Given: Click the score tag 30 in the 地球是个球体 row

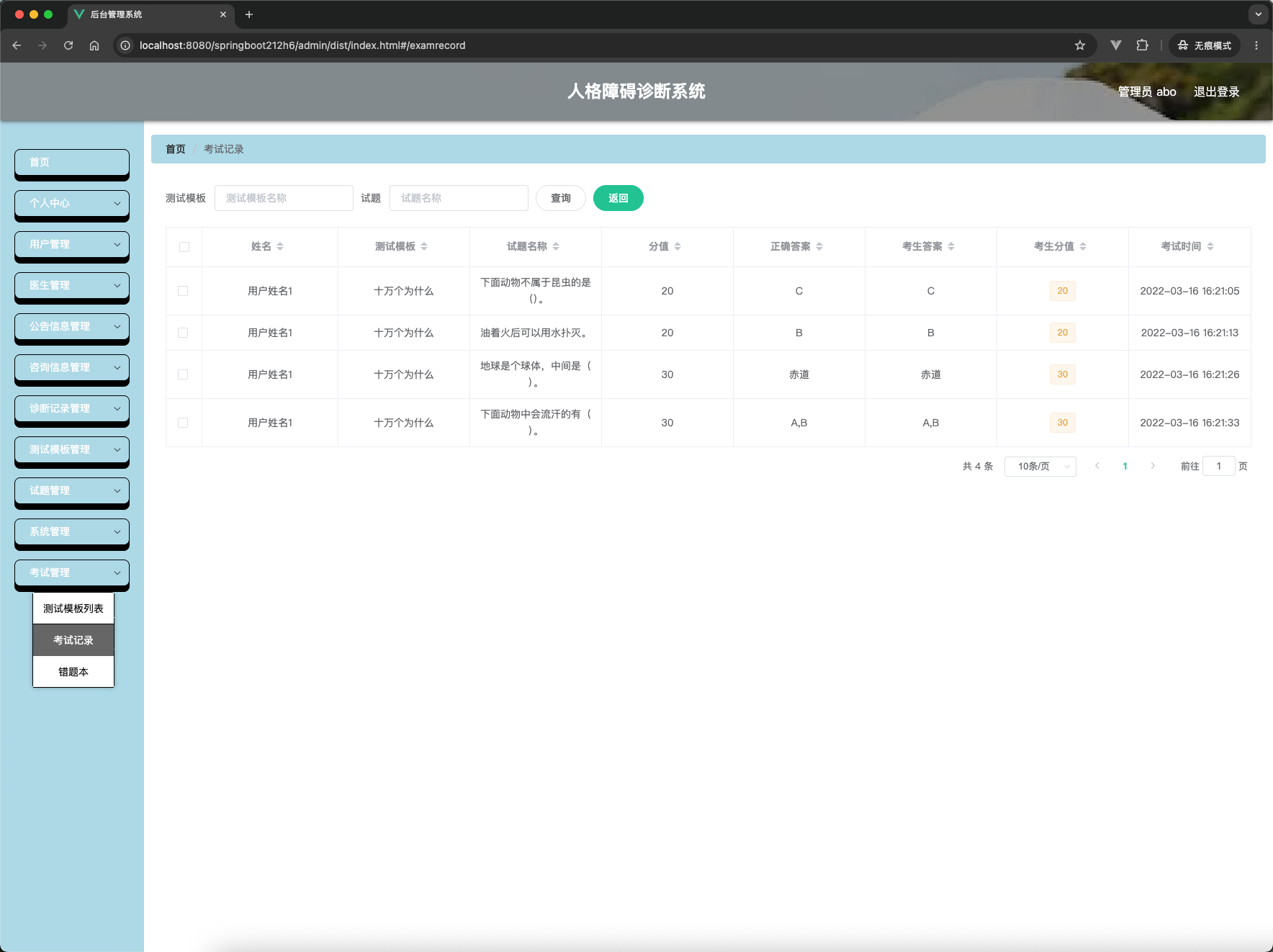Looking at the screenshot, I should coord(1063,374).
